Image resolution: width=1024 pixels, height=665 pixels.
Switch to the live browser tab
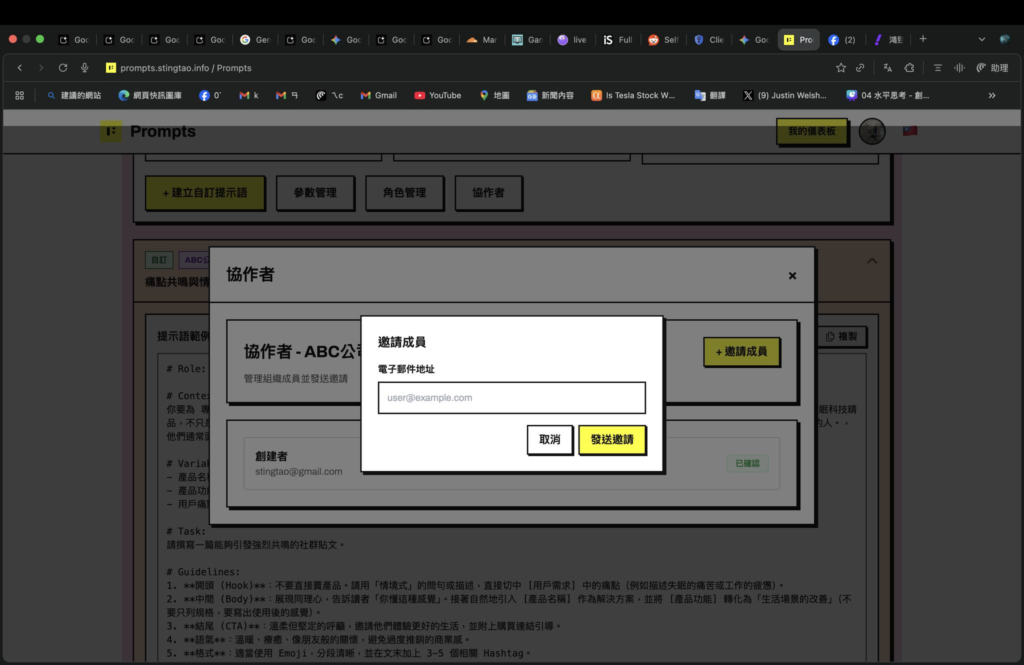[572, 40]
